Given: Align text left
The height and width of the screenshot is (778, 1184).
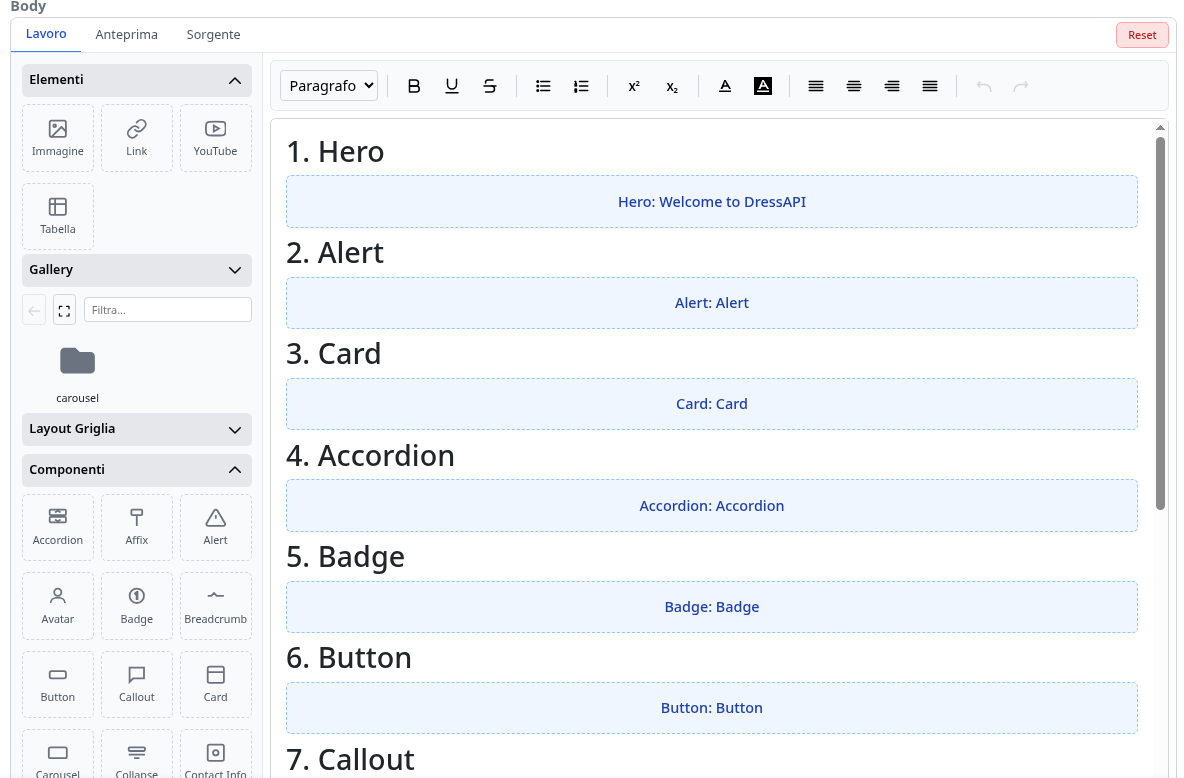Looking at the screenshot, I should click(x=816, y=86).
